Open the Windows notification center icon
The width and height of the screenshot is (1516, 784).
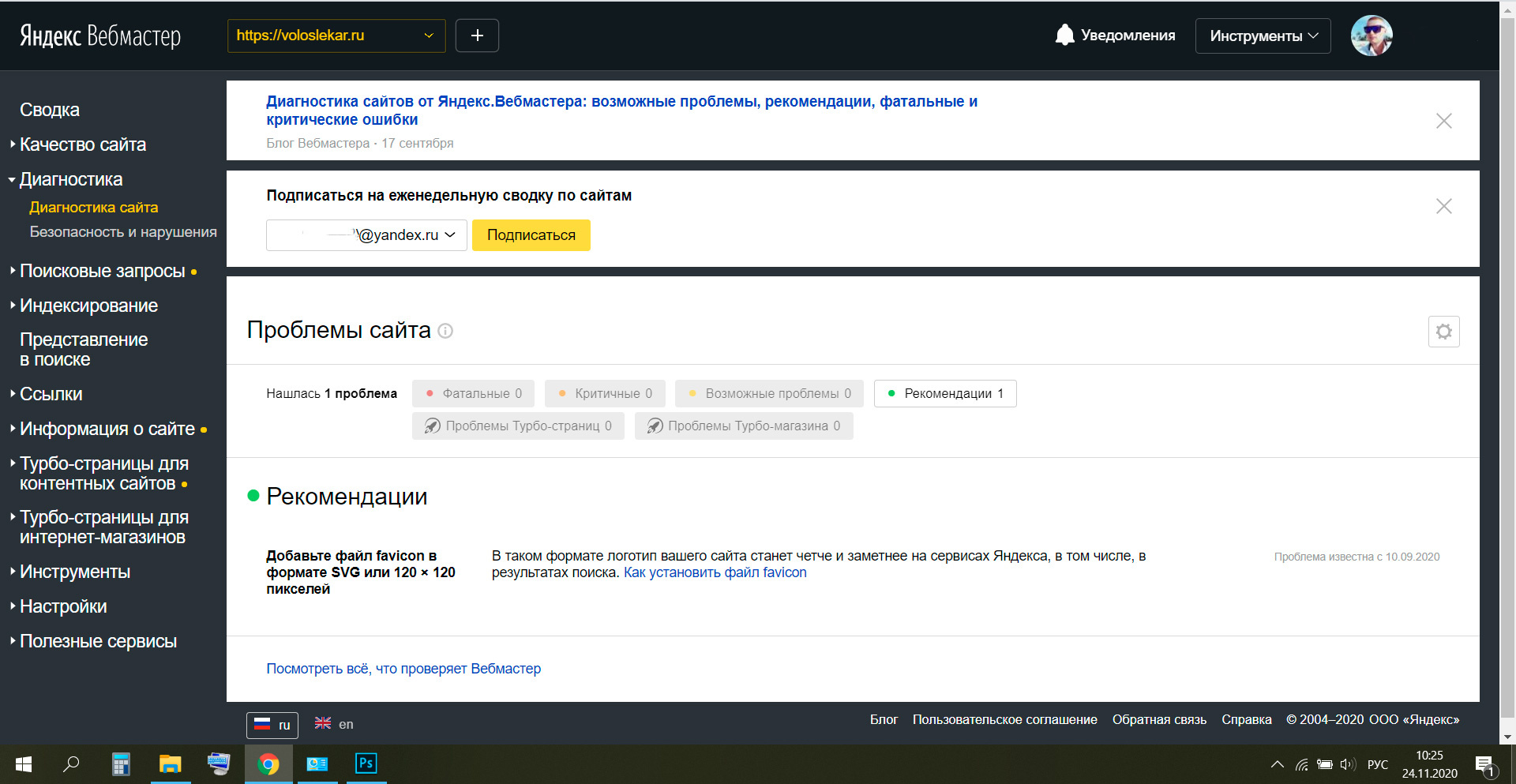coord(1485,765)
